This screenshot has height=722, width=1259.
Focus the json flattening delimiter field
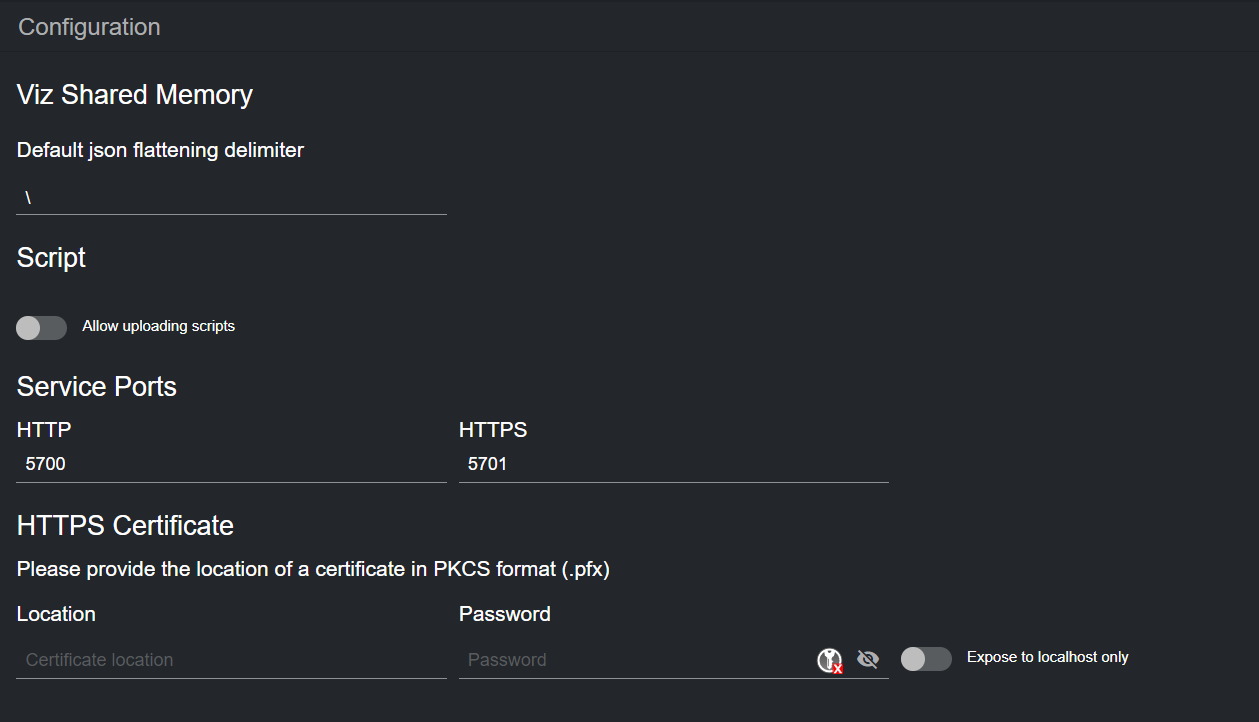(x=231, y=198)
